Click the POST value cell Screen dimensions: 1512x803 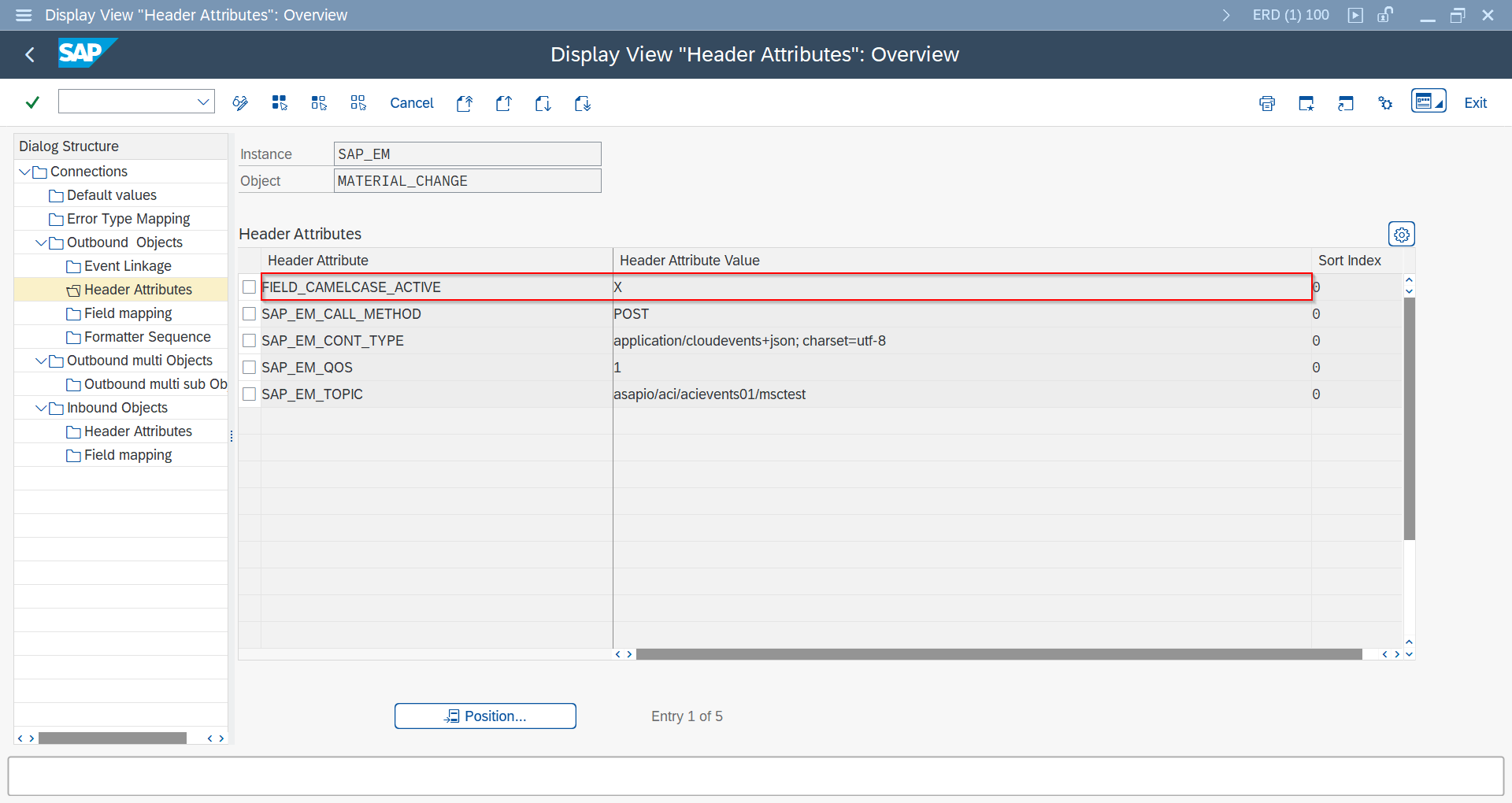click(962, 314)
